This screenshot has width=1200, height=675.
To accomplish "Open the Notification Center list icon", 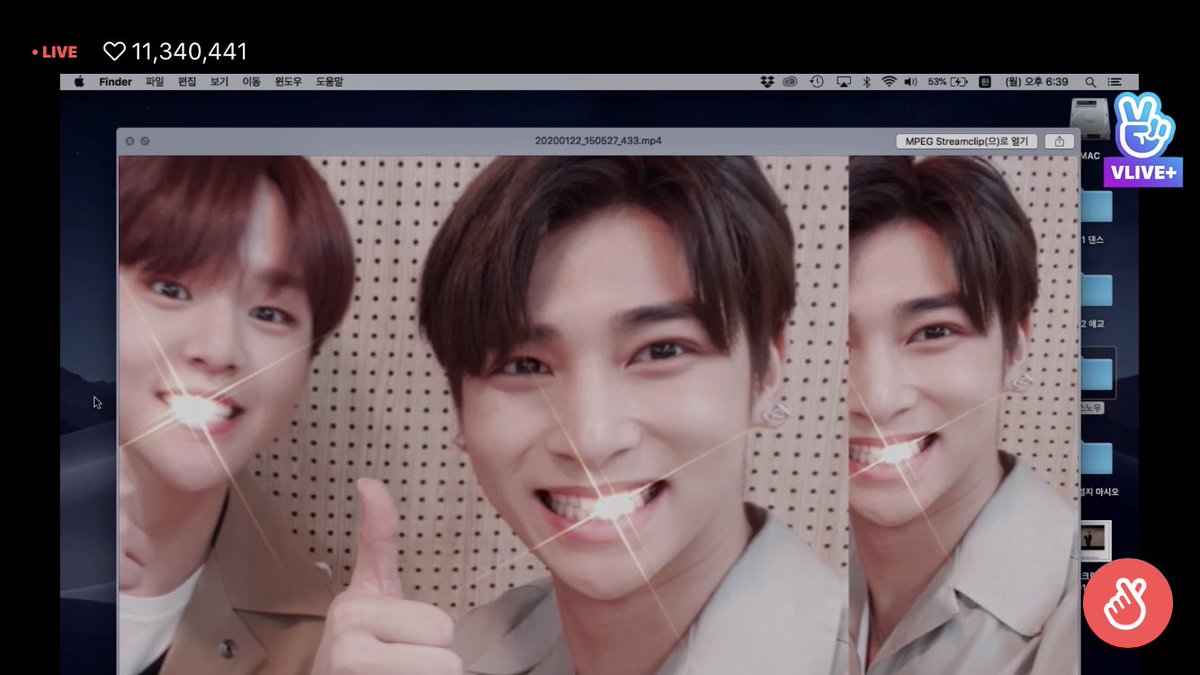I will 1115,82.
